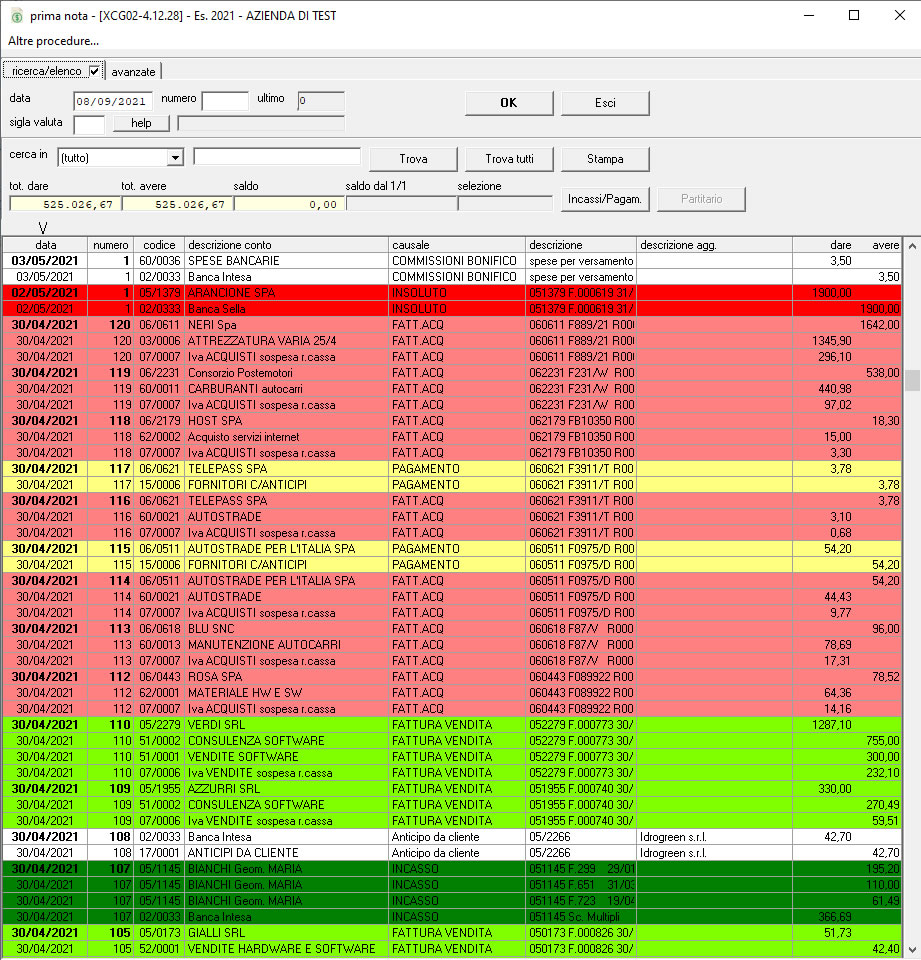Click scrollbar down arrow of the table
This screenshot has height=960, width=921.
[912, 950]
